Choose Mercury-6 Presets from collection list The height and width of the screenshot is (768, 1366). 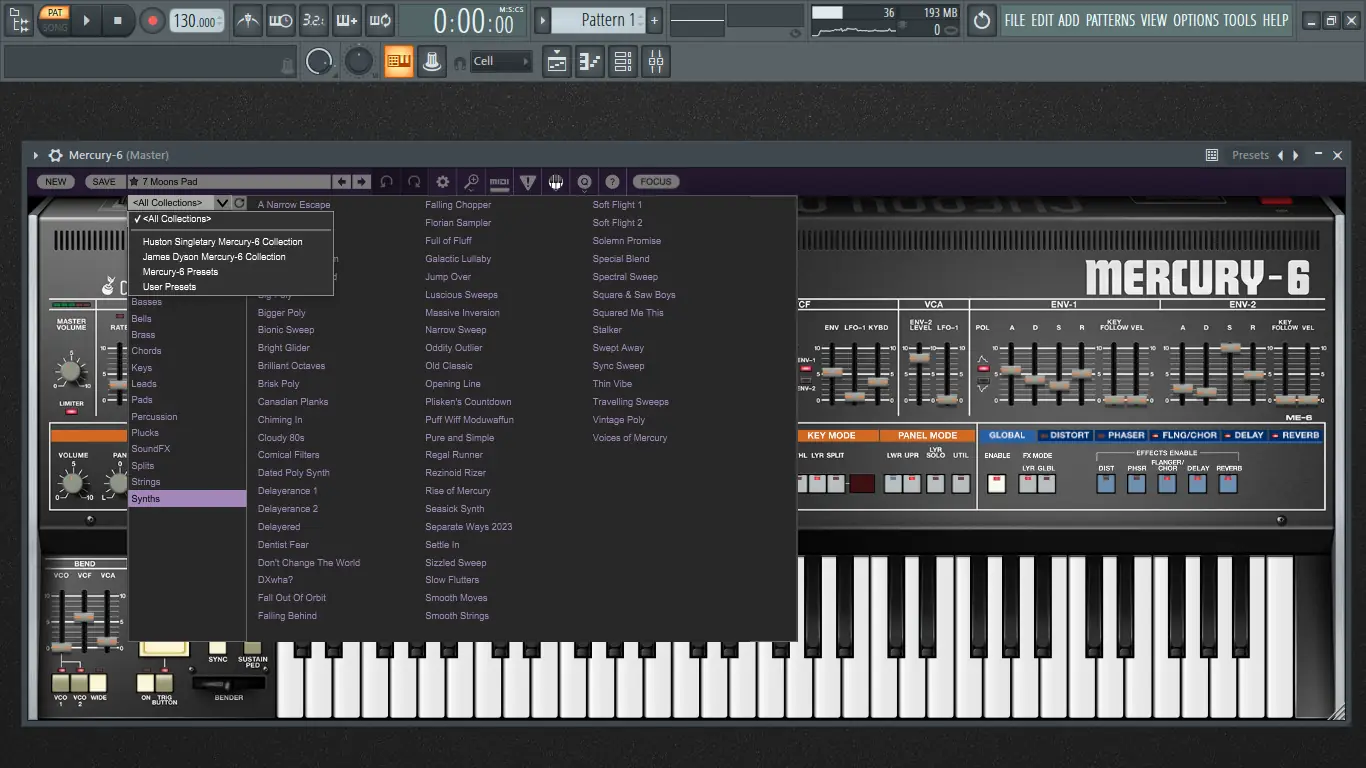180,272
